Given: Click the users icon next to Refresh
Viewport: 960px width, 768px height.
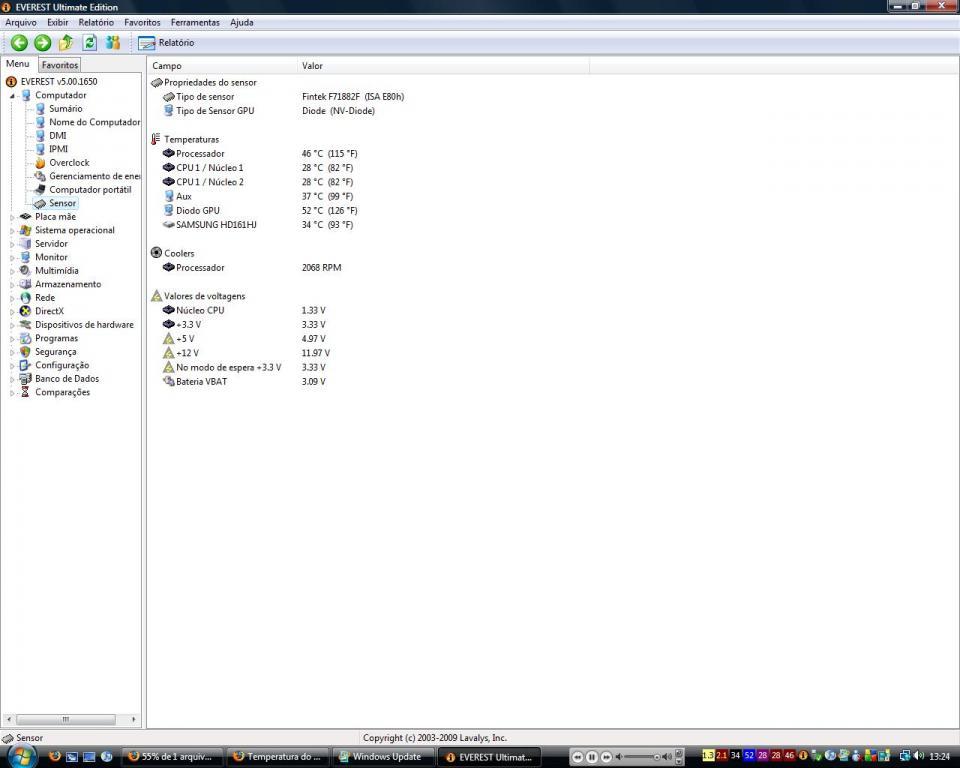Looking at the screenshot, I should tap(113, 42).
